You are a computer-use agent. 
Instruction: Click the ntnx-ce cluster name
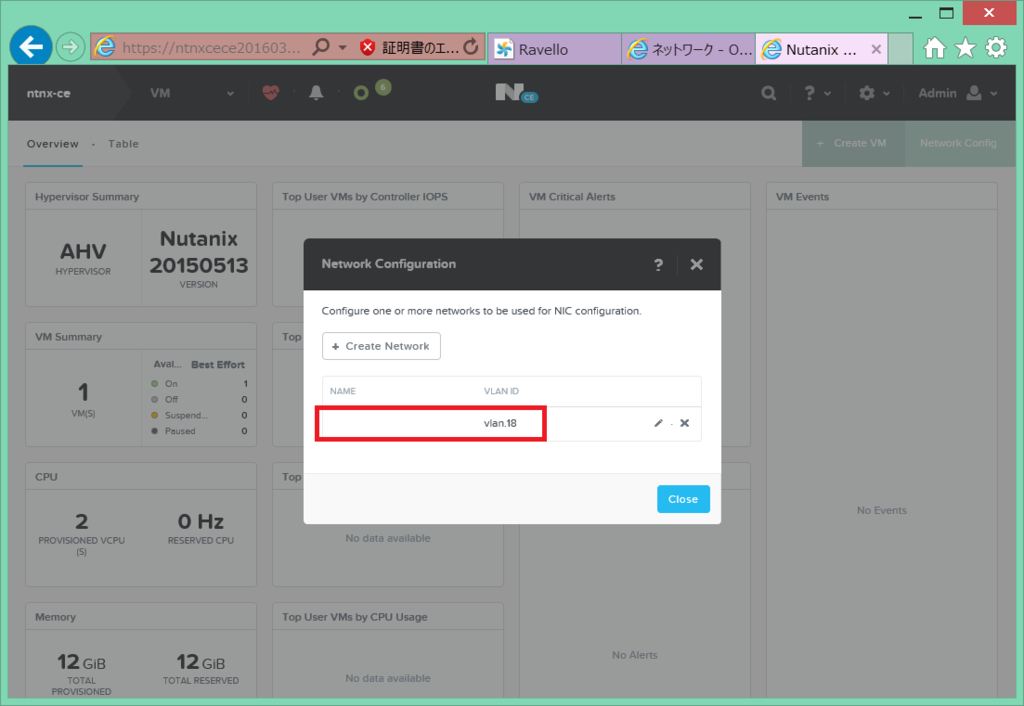coord(48,93)
